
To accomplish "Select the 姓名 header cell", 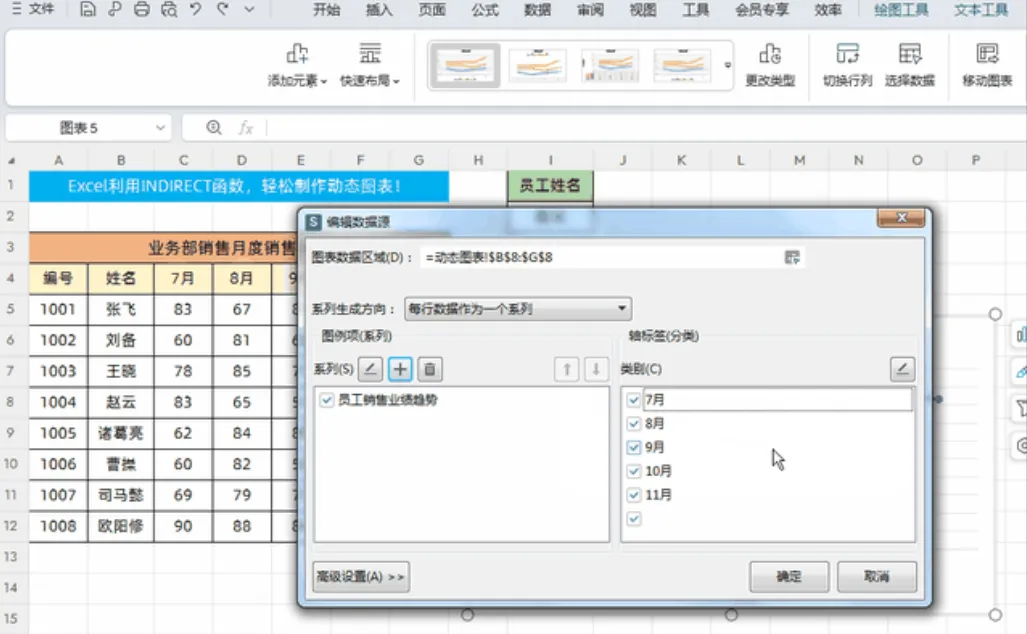I will 121,278.
